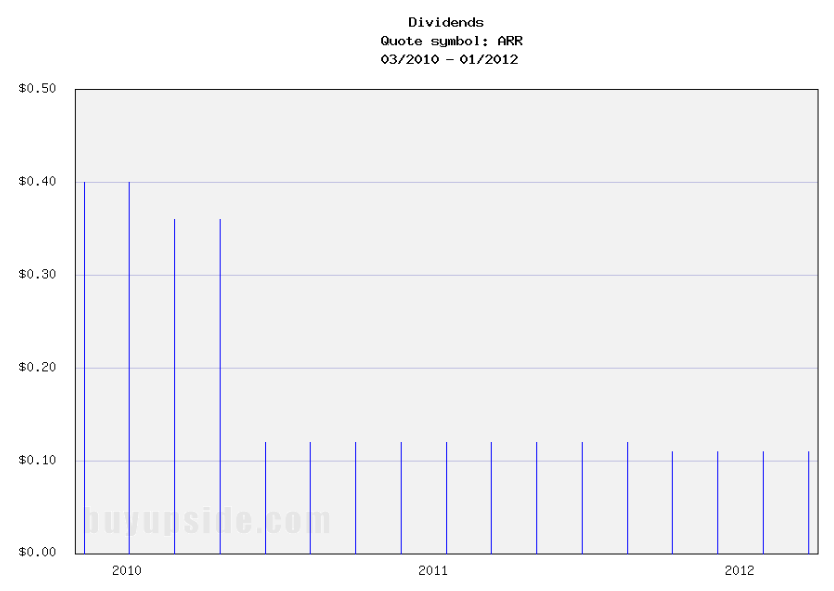Click the $0.30 y-axis label
This screenshot has width=834, height=591.
click(37, 274)
